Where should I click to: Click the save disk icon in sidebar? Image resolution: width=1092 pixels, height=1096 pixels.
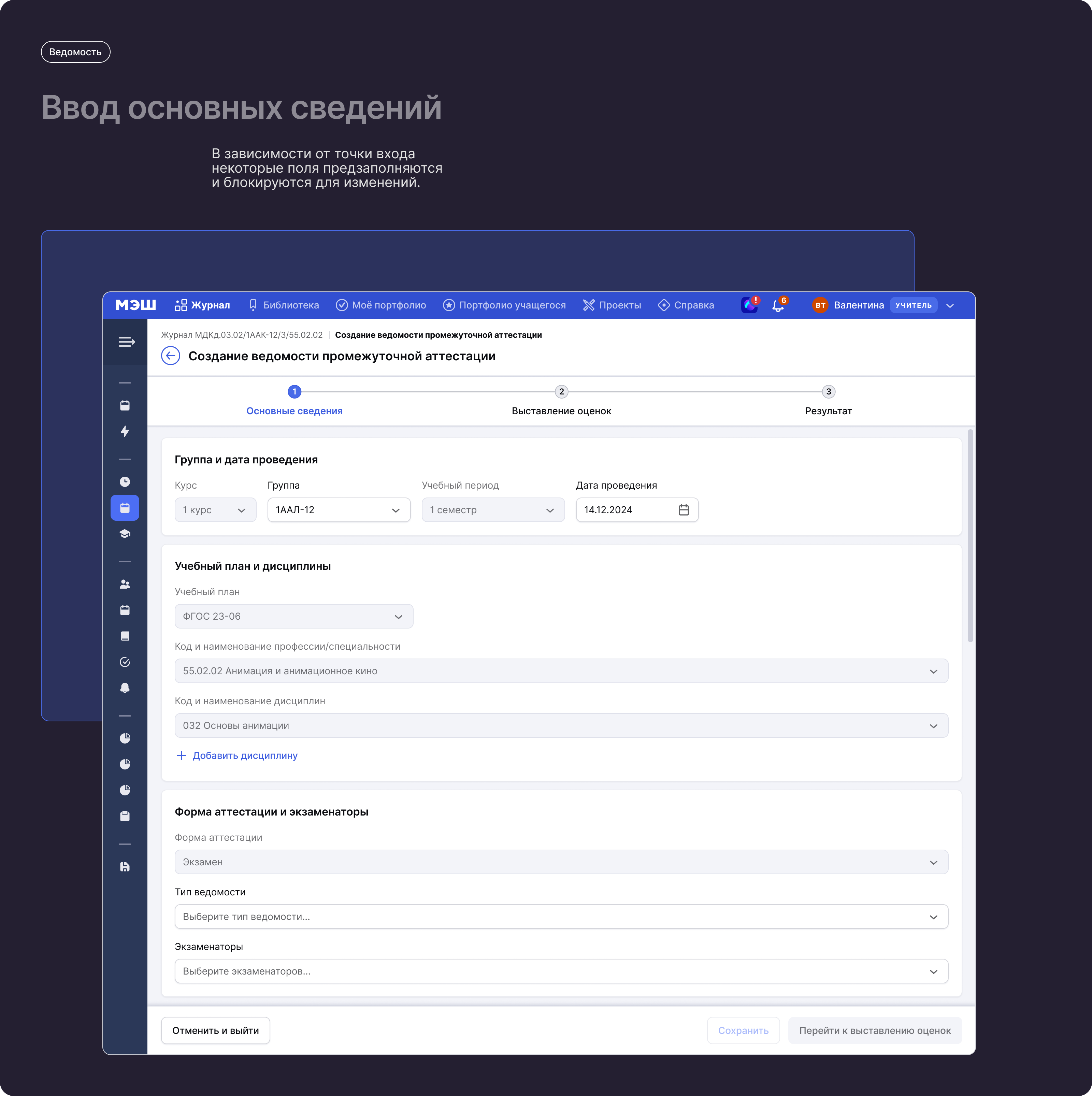[x=125, y=866]
